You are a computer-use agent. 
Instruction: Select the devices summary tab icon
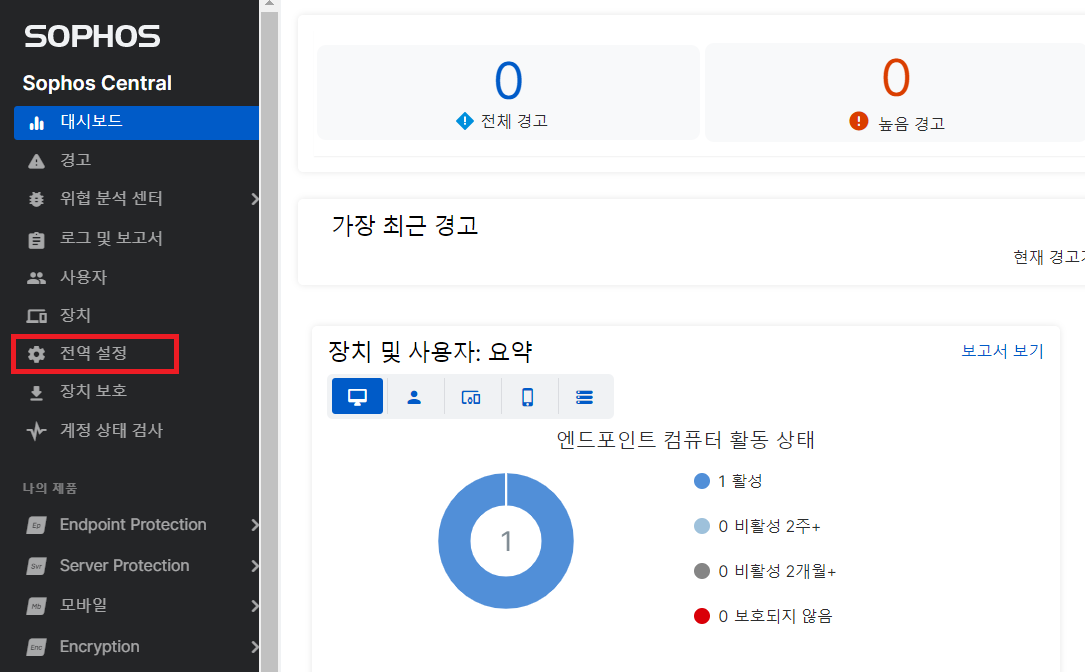pyautogui.click(x=471, y=397)
